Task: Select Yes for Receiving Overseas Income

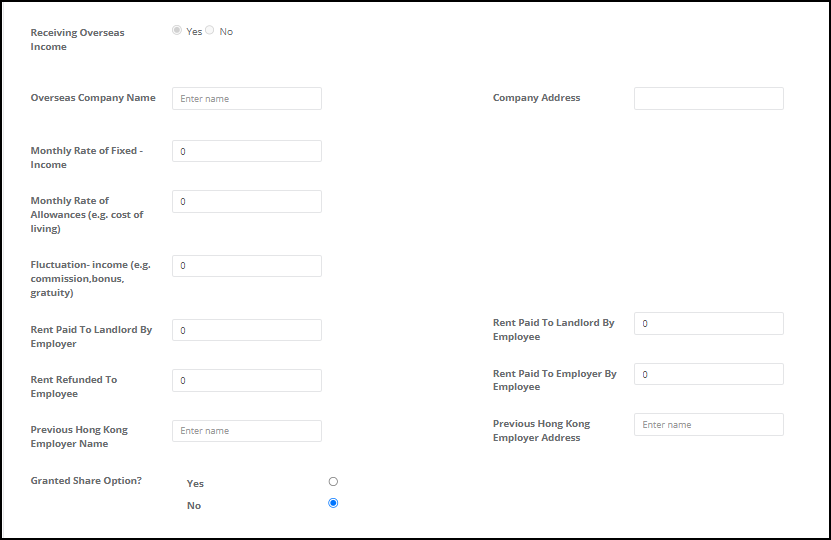Action: pos(177,30)
